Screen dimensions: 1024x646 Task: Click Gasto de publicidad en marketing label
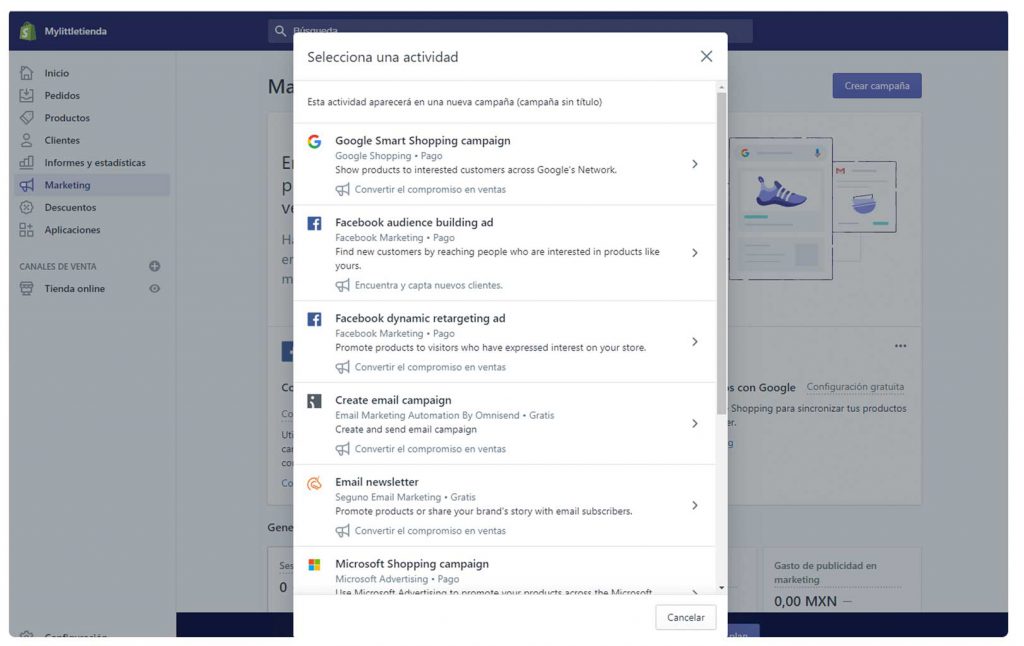(x=825, y=572)
